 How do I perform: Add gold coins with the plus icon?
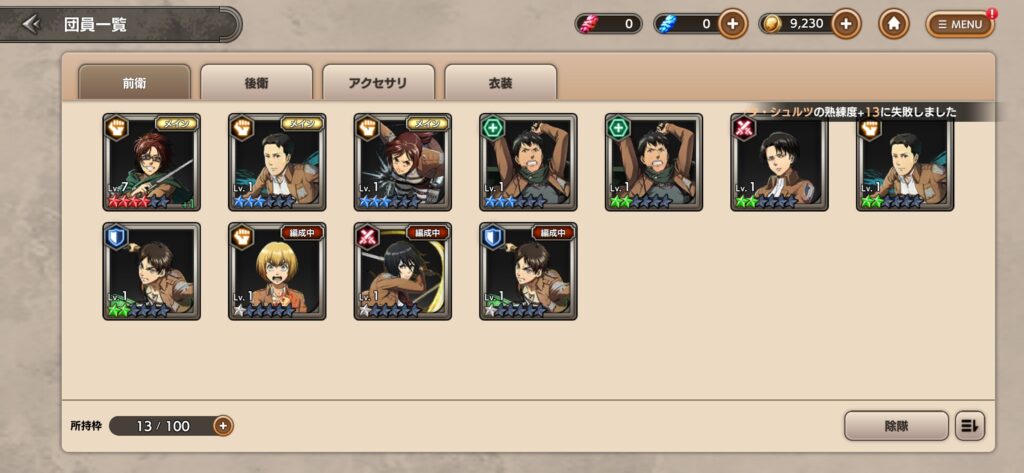click(x=846, y=24)
